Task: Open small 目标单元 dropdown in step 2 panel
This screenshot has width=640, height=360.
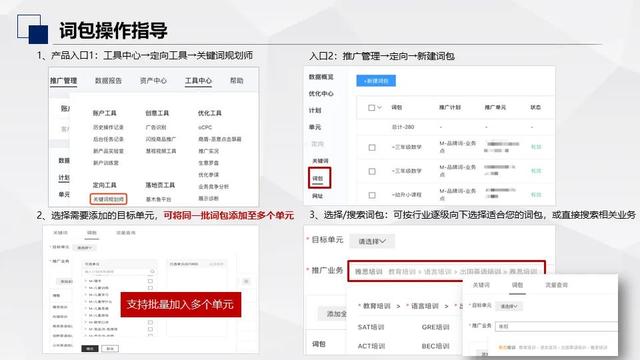Action: 85,248
